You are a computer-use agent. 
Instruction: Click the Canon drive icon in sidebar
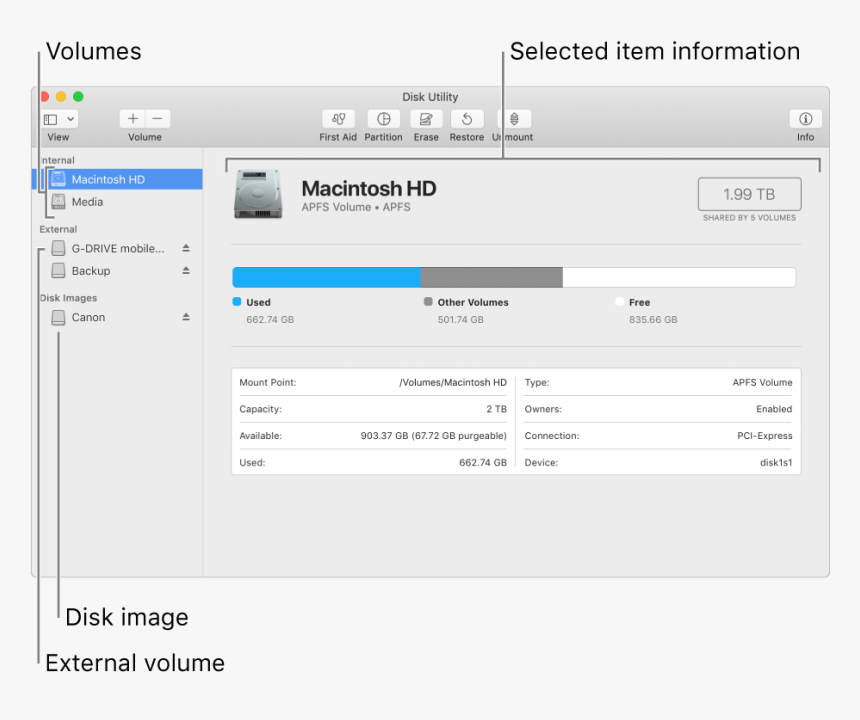tap(58, 318)
